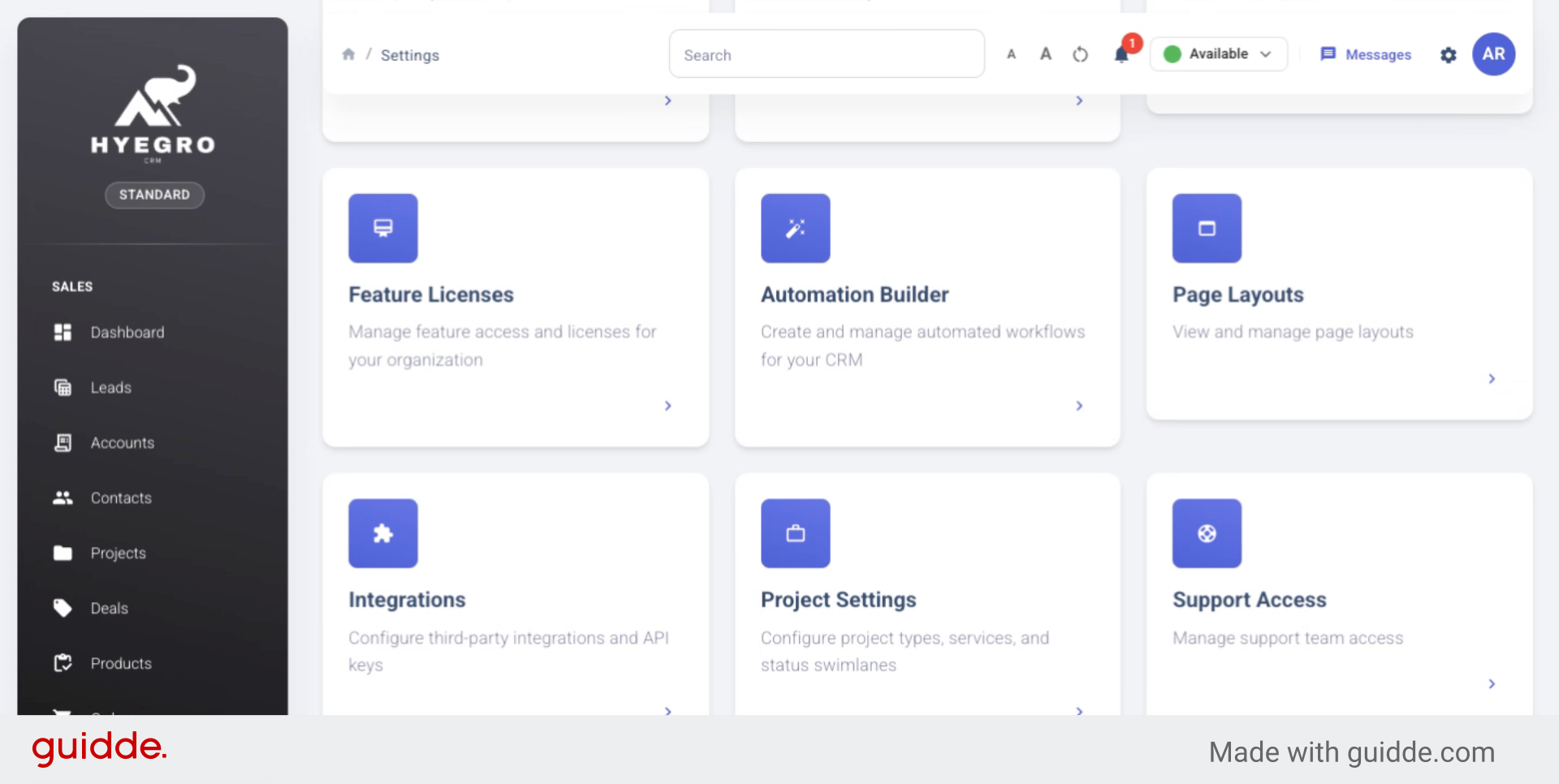This screenshot has width=1559, height=784.
Task: Click the notification bell icon
Action: click(1121, 54)
